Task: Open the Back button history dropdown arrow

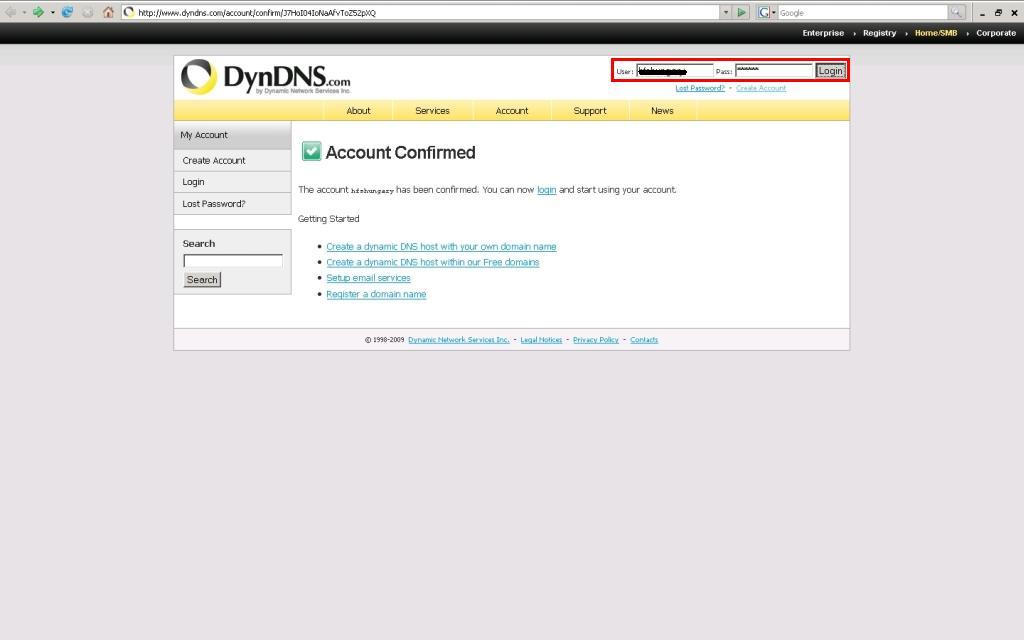Action: (x=24, y=12)
